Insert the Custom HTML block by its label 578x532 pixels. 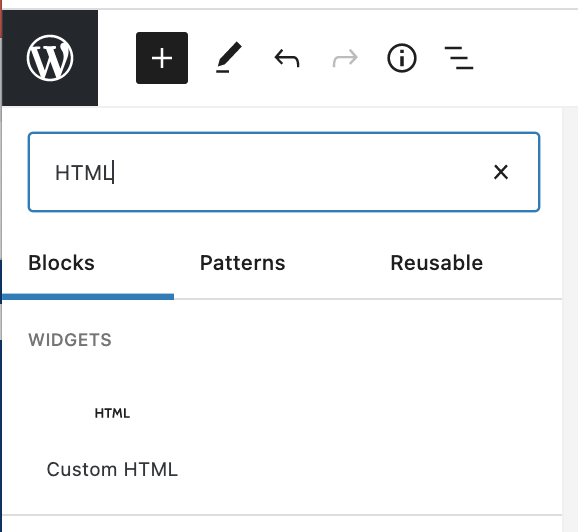112,469
